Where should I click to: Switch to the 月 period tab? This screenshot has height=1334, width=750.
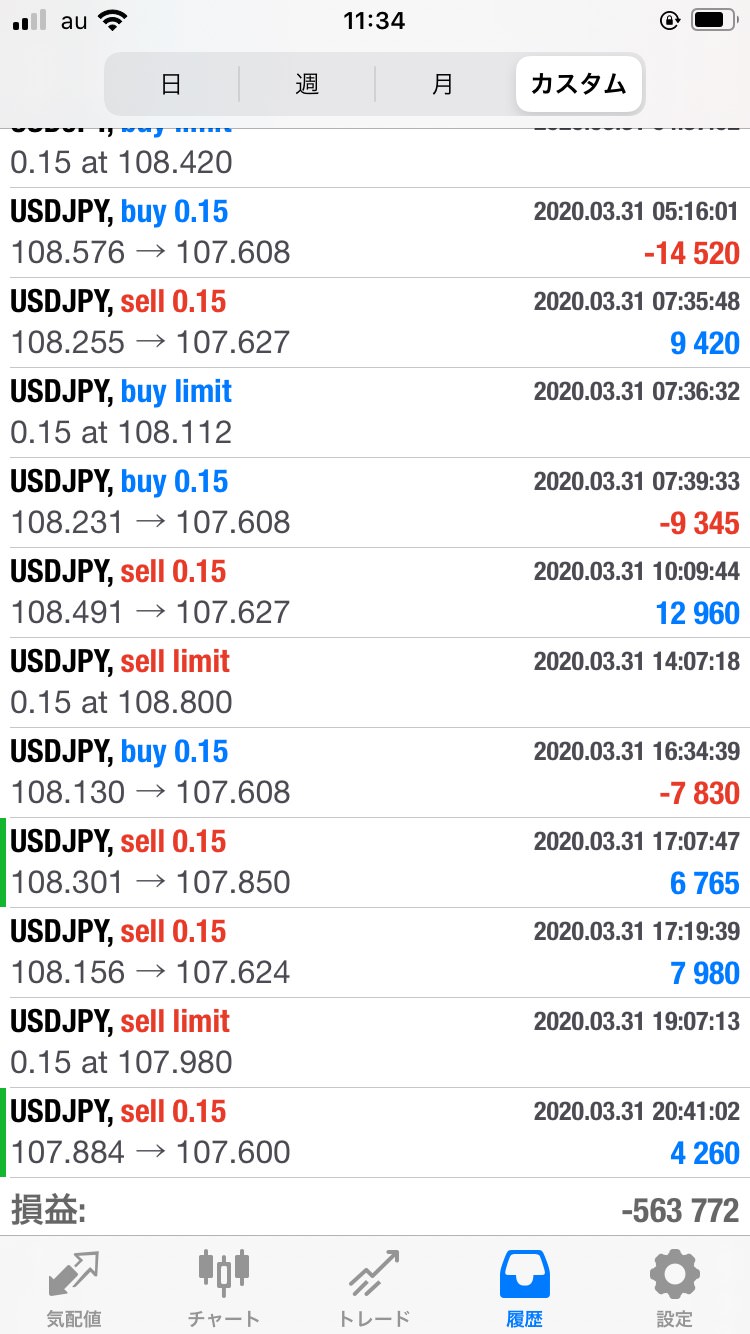point(443,84)
